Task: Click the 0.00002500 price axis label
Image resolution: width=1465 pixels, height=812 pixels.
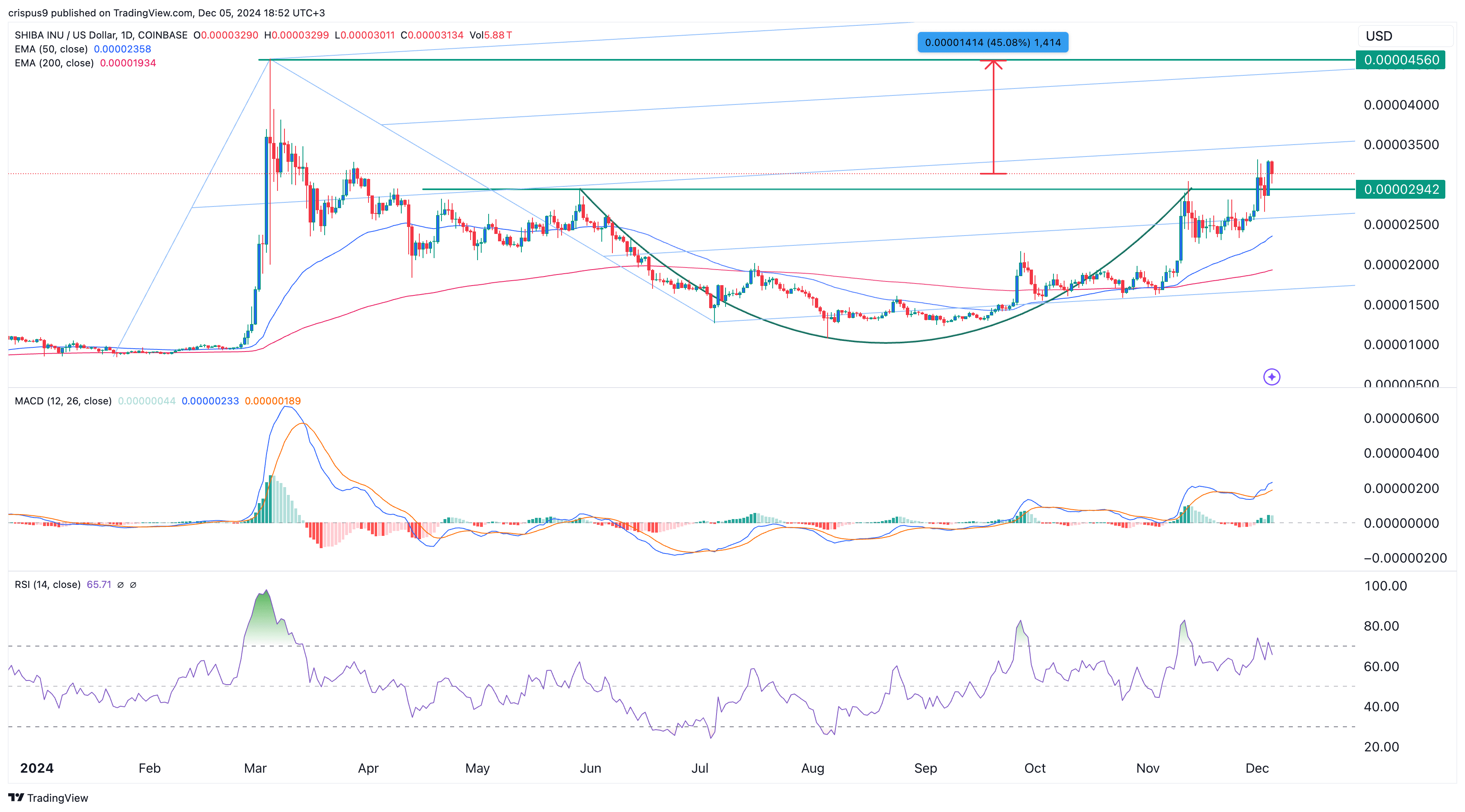Action: click(x=1401, y=225)
